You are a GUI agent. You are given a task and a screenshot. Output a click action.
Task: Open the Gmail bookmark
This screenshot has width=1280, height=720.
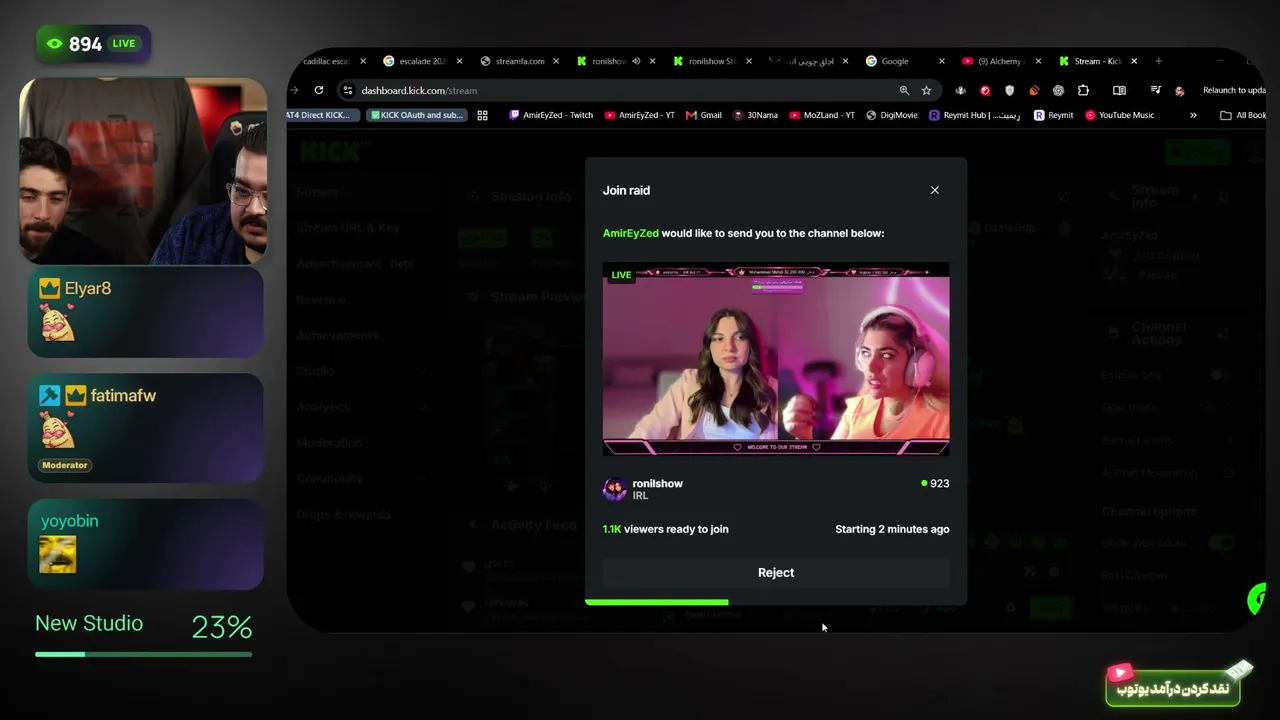tap(703, 115)
